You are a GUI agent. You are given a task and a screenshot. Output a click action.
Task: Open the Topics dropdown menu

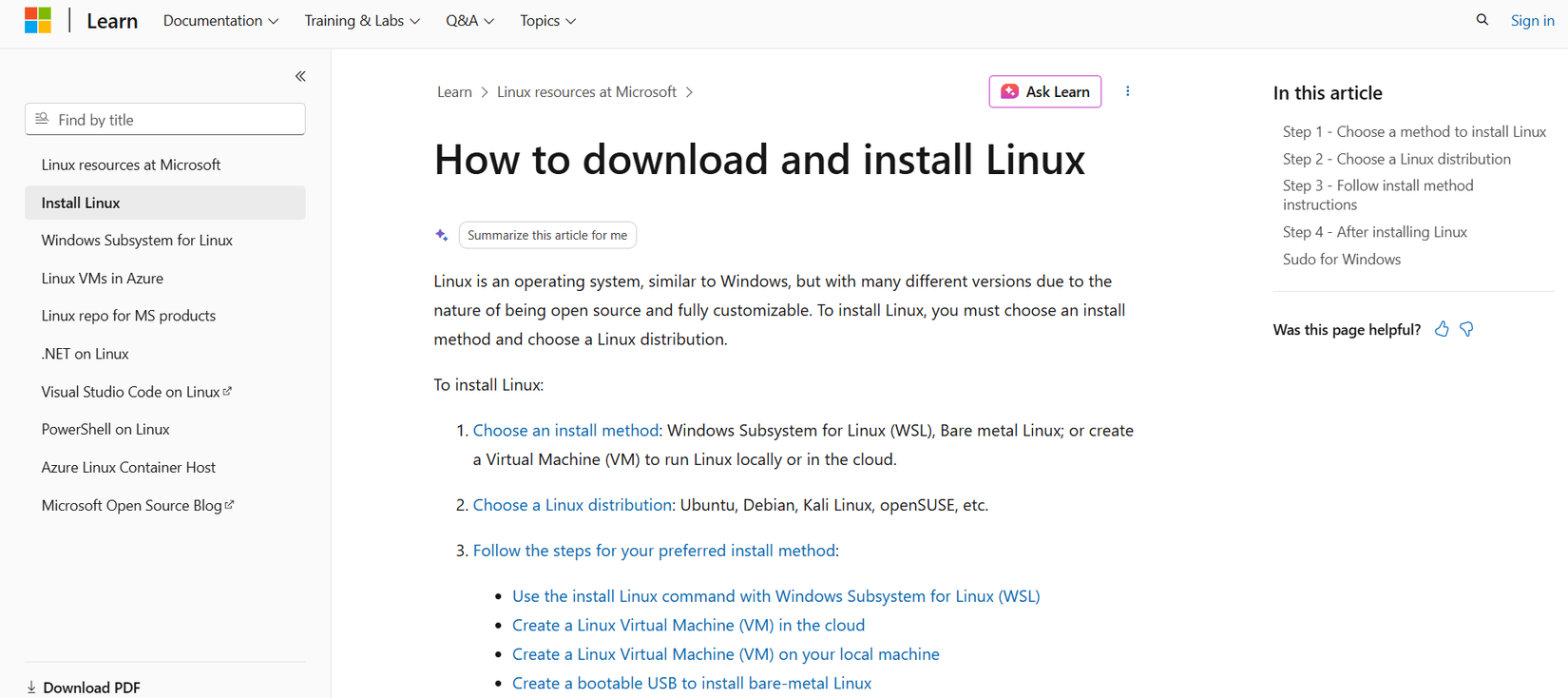click(x=547, y=20)
